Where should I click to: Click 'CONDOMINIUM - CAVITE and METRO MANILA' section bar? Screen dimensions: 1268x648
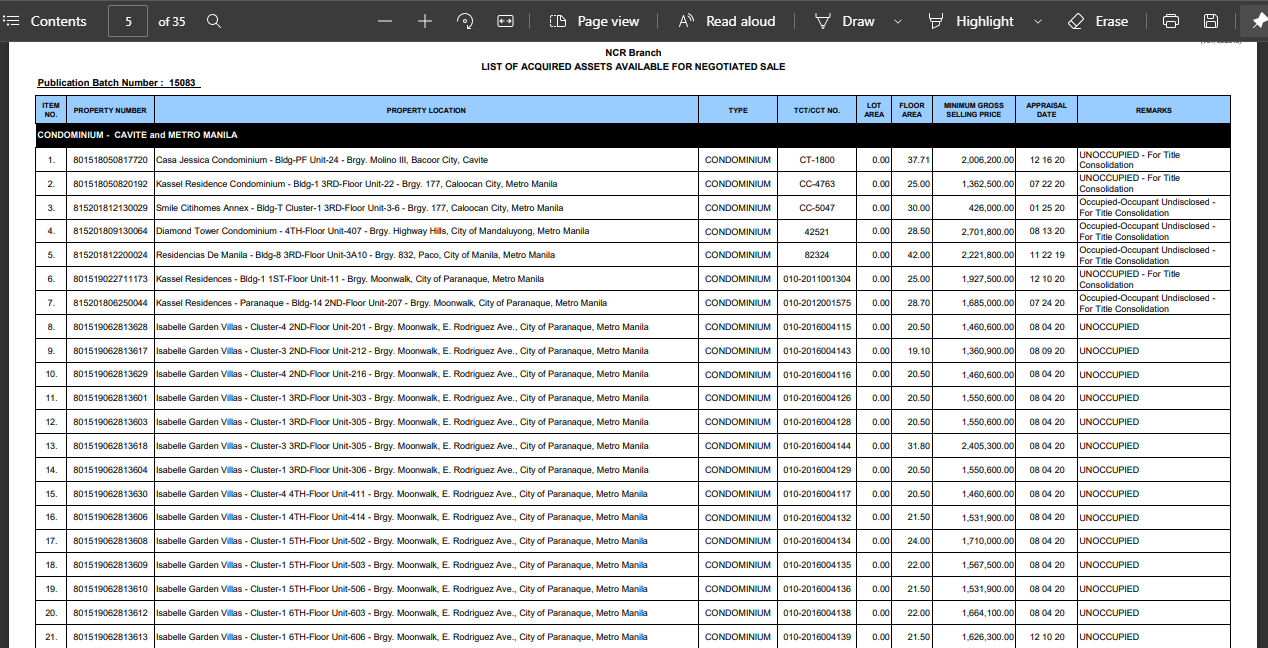click(x=633, y=135)
